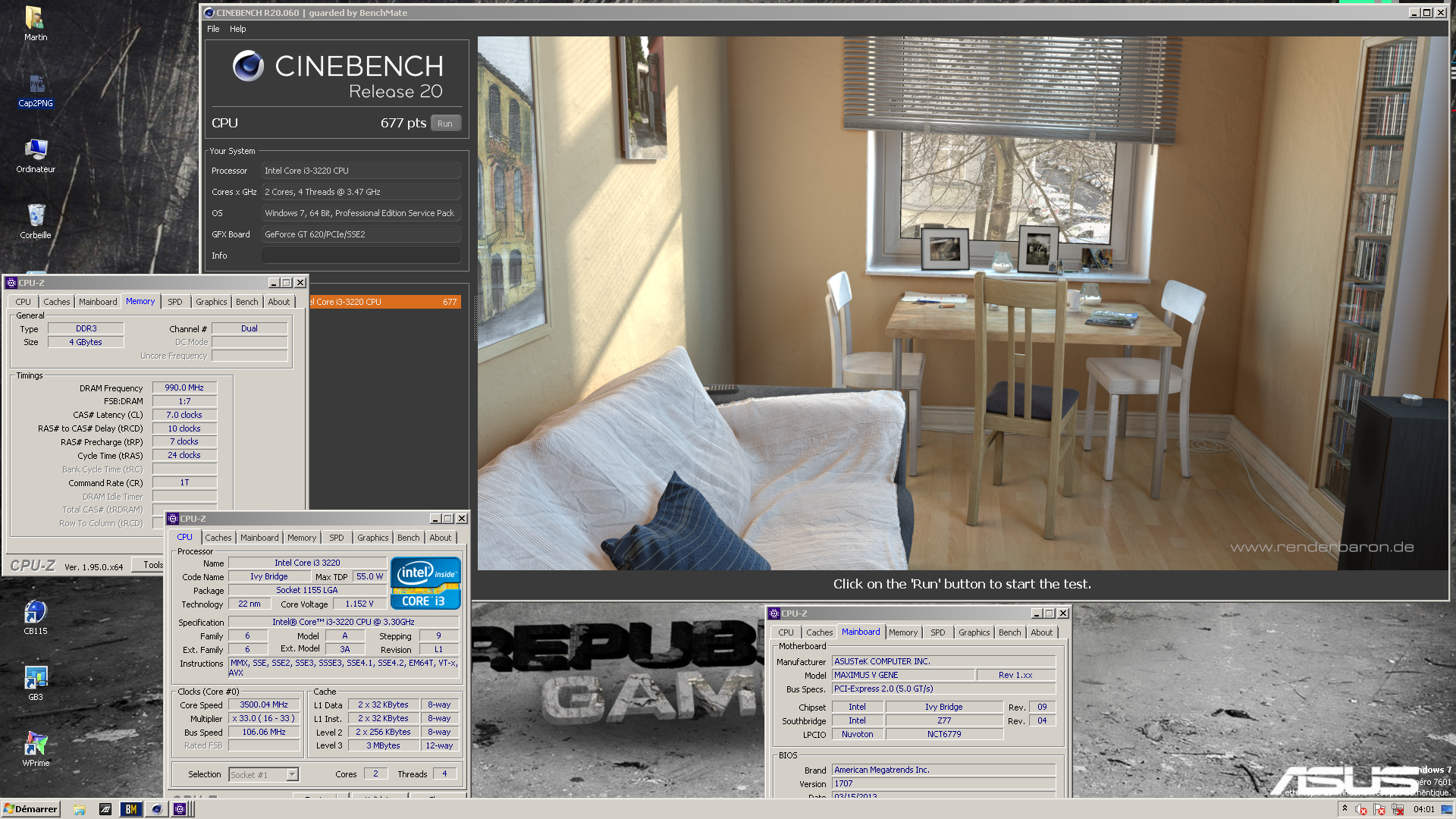Select CPU tab in CPU-Z Mainboard window

pyautogui.click(x=786, y=632)
